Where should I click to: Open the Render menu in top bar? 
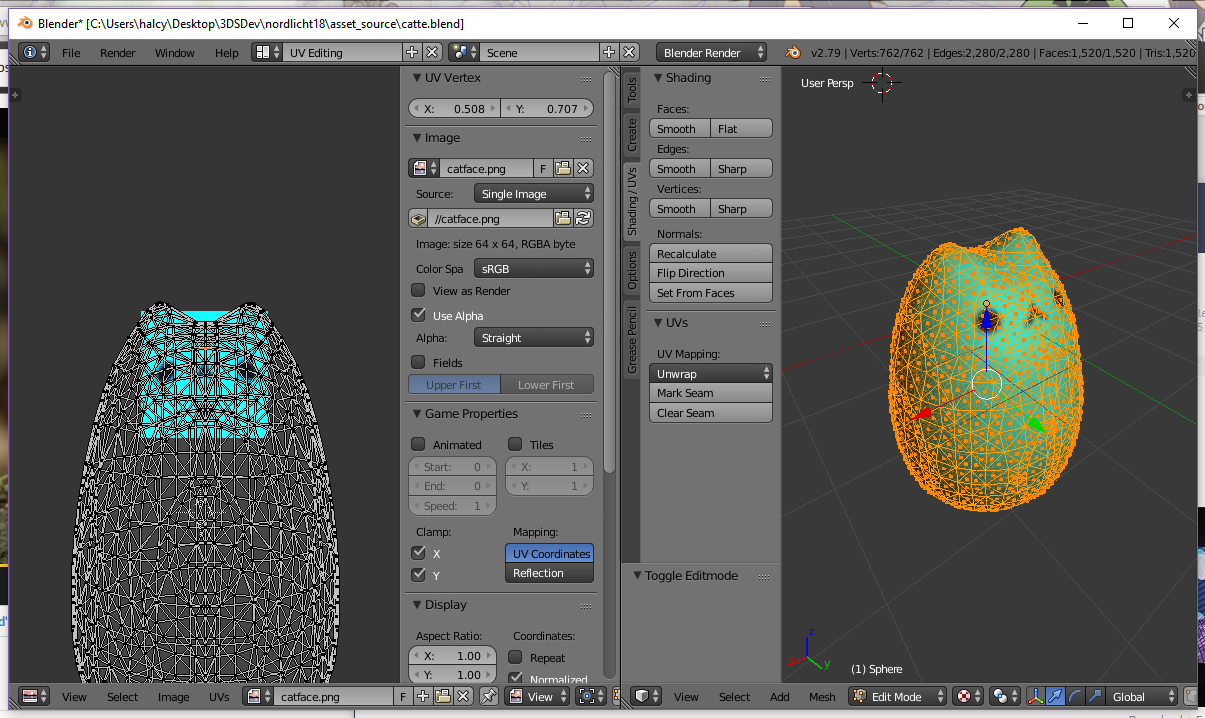(117, 53)
